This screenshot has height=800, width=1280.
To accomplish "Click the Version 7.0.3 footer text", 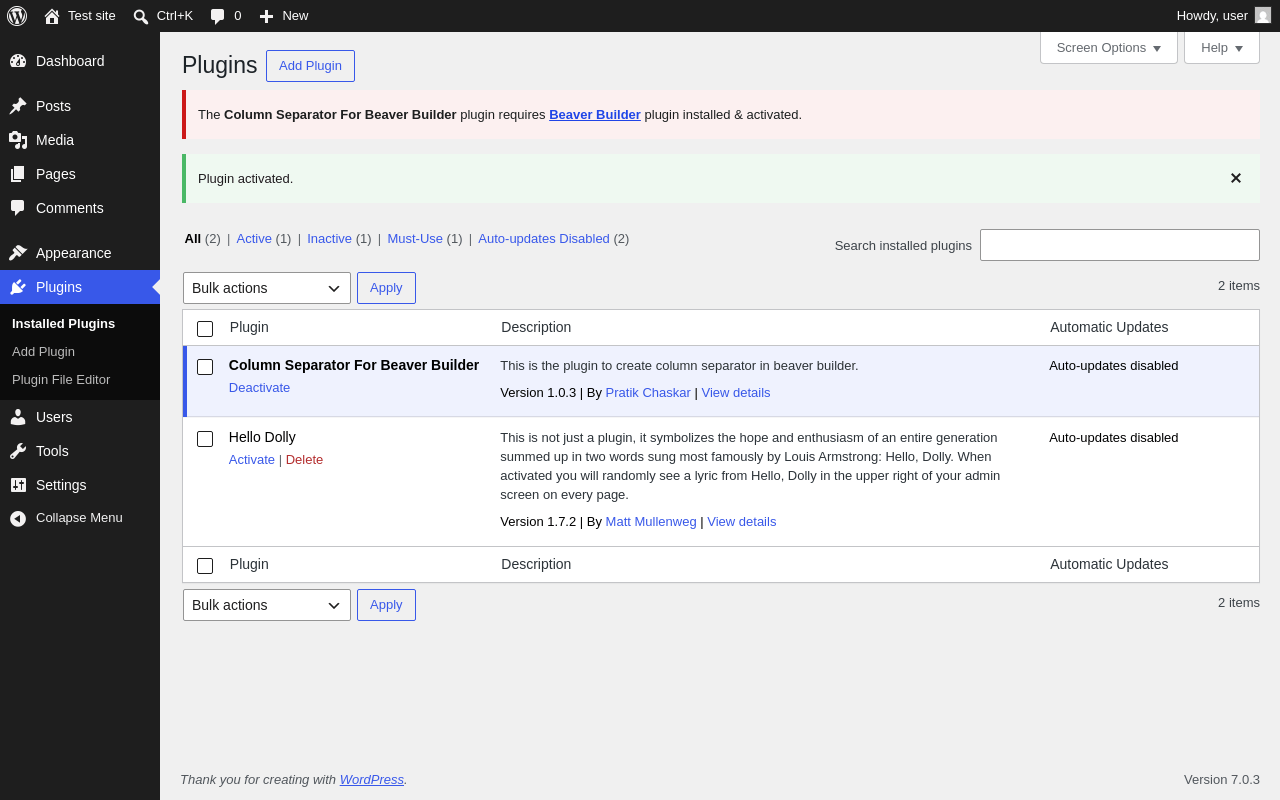I will pos(1222,779).
